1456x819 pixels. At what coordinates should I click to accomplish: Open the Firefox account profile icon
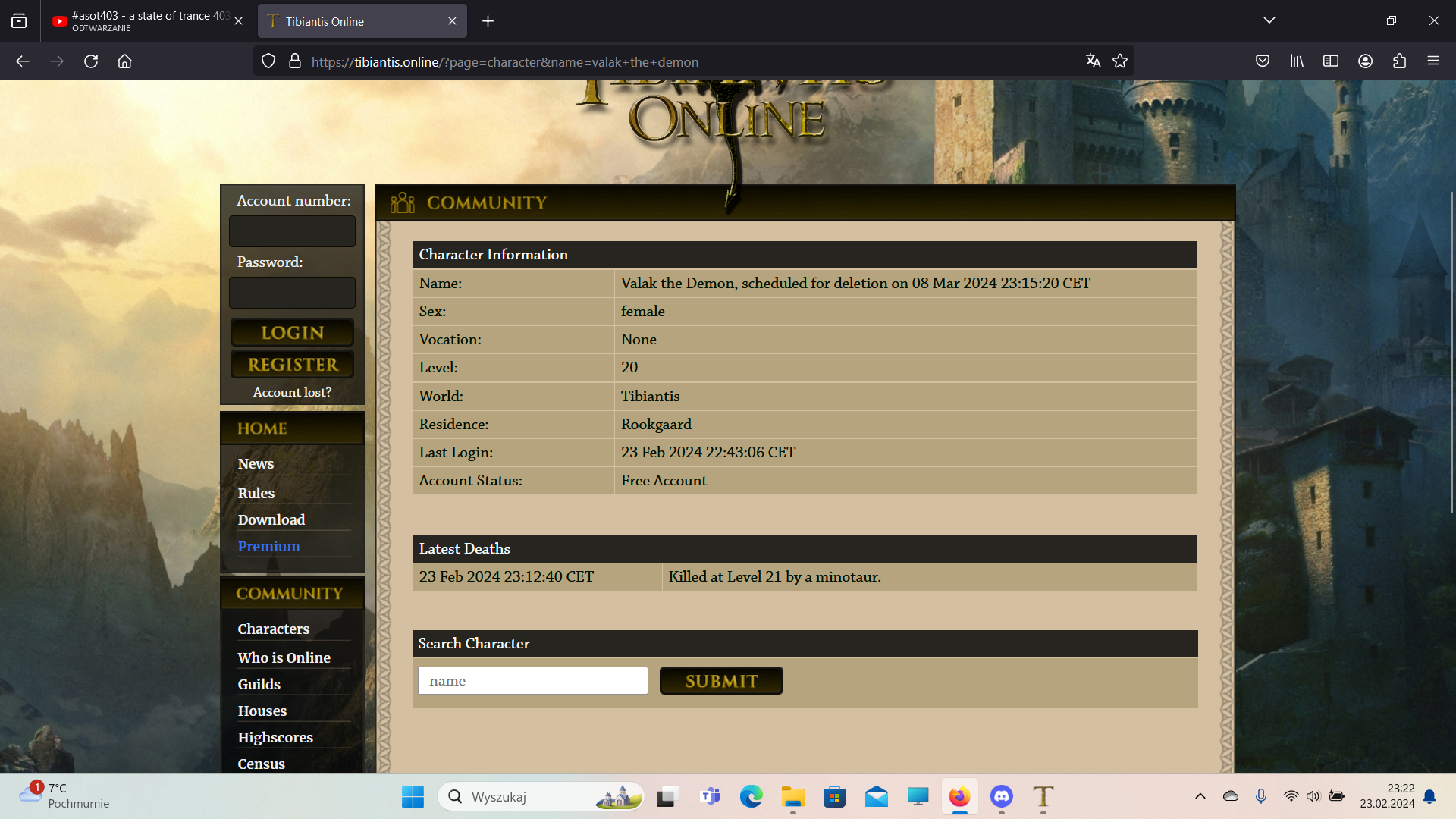1365,61
